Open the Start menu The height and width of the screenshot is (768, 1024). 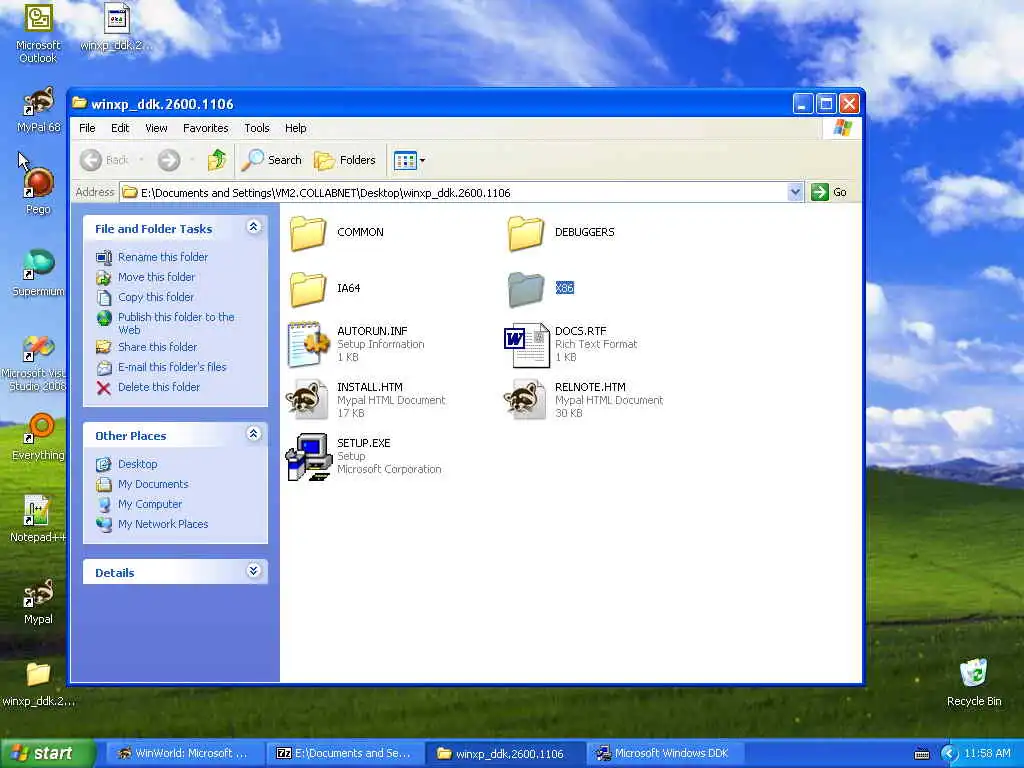click(x=46, y=753)
